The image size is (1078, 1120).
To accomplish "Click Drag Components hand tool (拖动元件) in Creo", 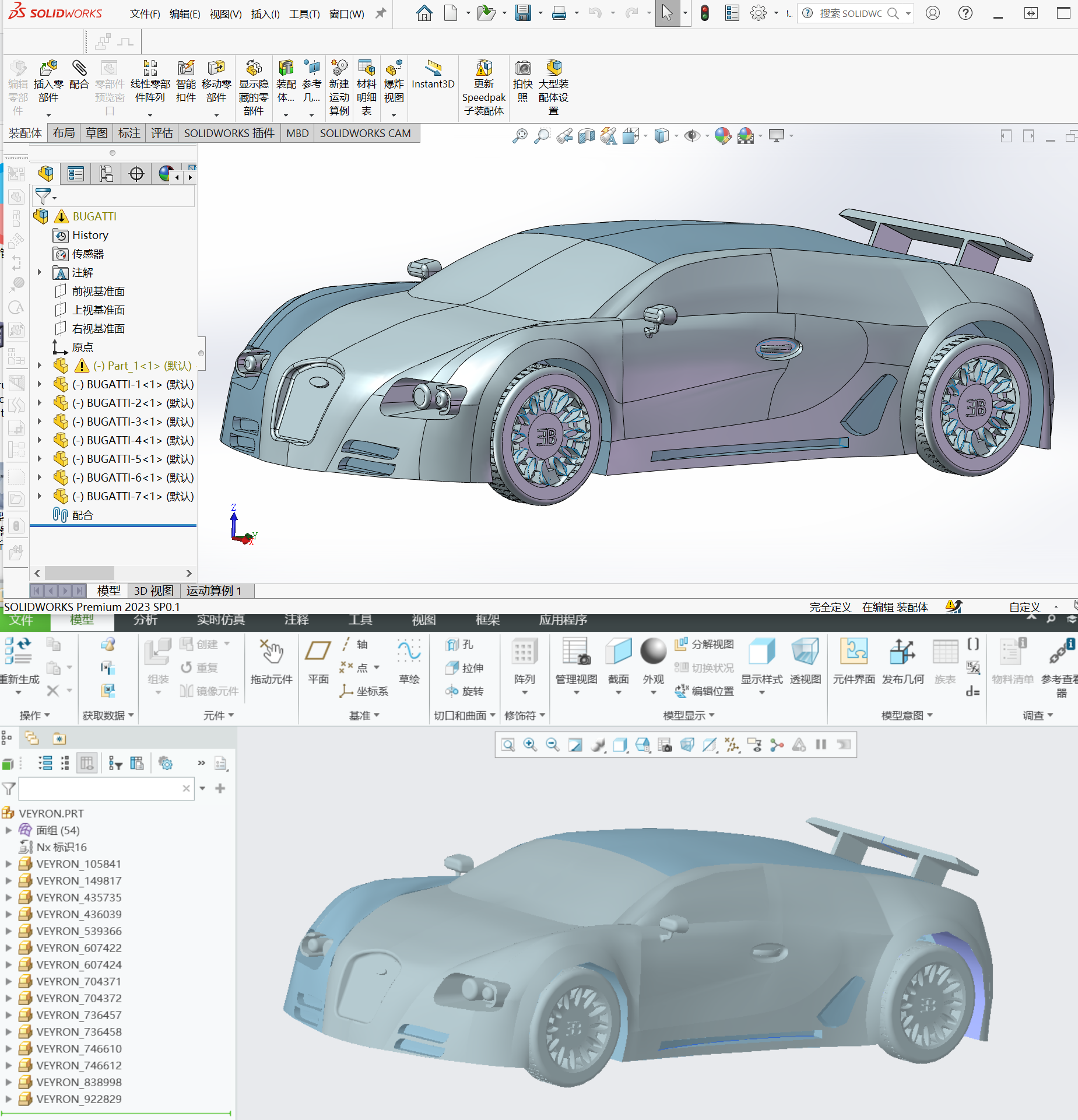I will click(x=272, y=661).
